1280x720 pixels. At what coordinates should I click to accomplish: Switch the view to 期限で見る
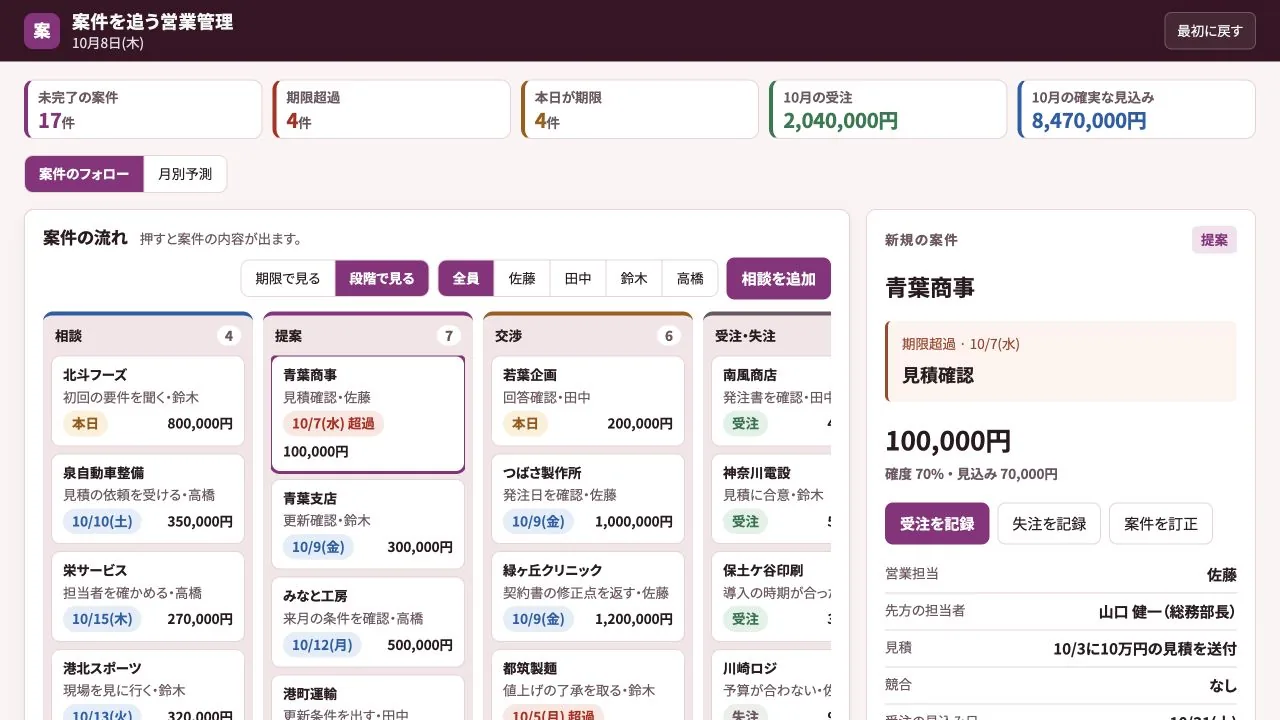coord(288,279)
